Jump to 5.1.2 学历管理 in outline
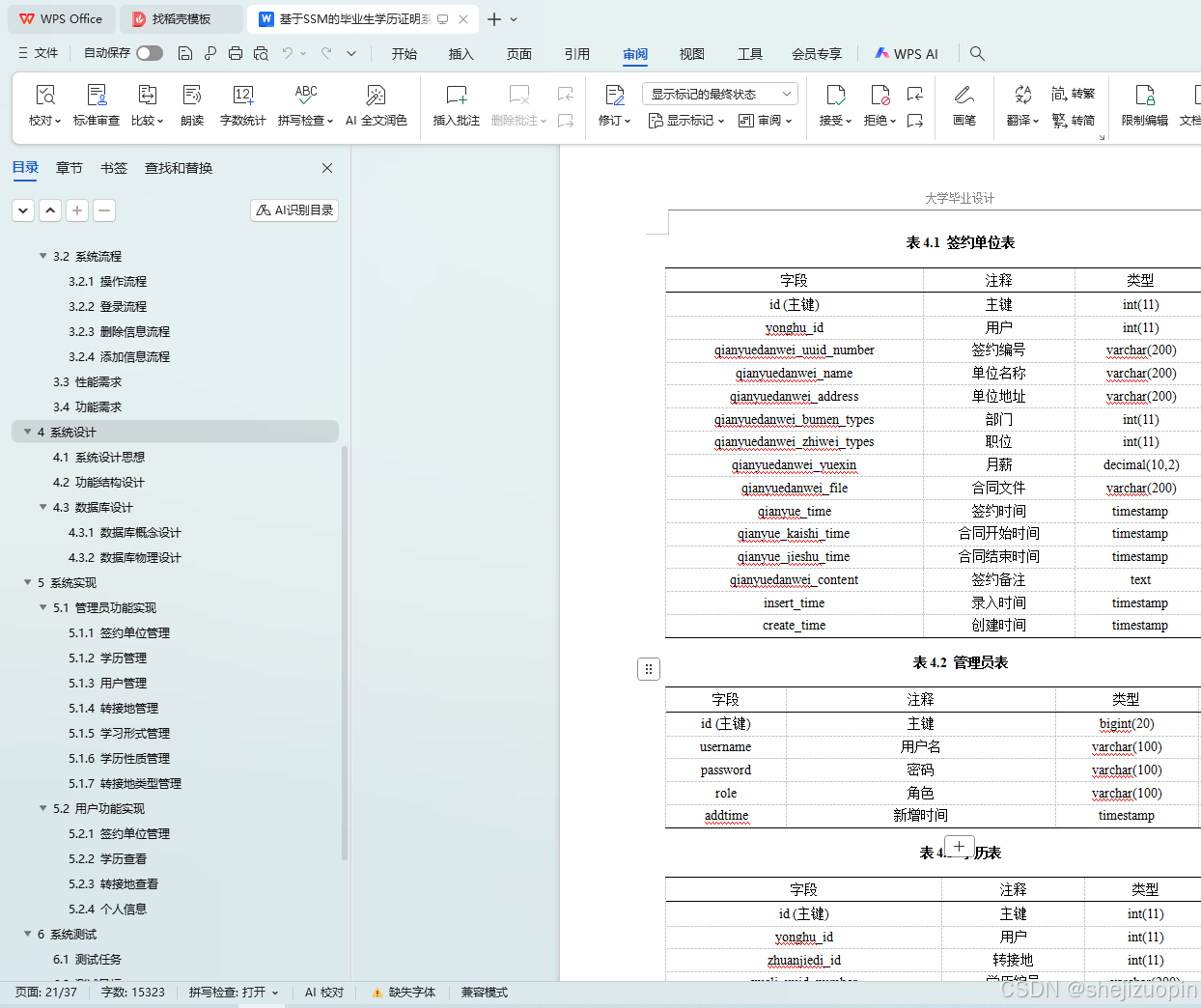Image resolution: width=1201 pixels, height=1008 pixels. click(107, 658)
